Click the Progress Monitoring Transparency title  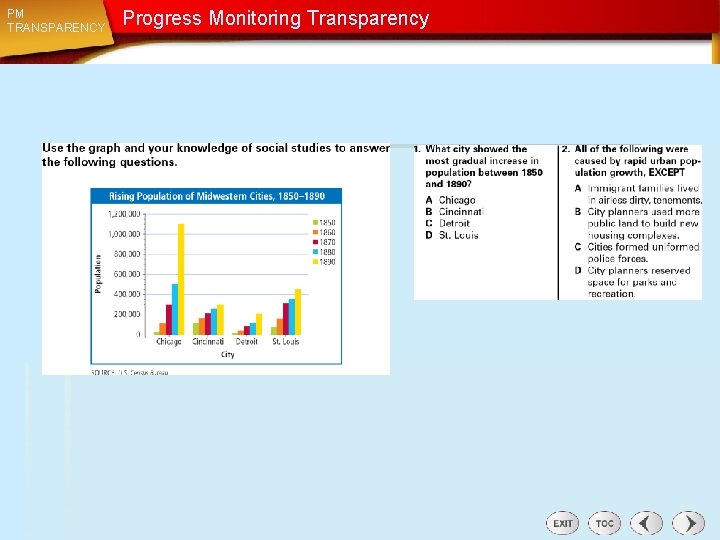(x=276, y=18)
